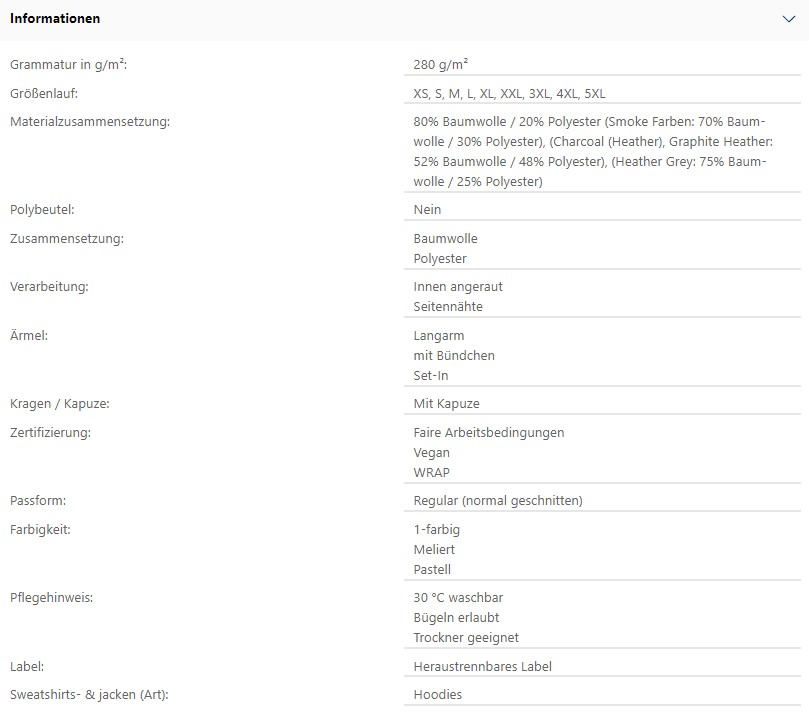Select Polyester under Zusammensetzung
The width and height of the screenshot is (809, 720).
440,258
